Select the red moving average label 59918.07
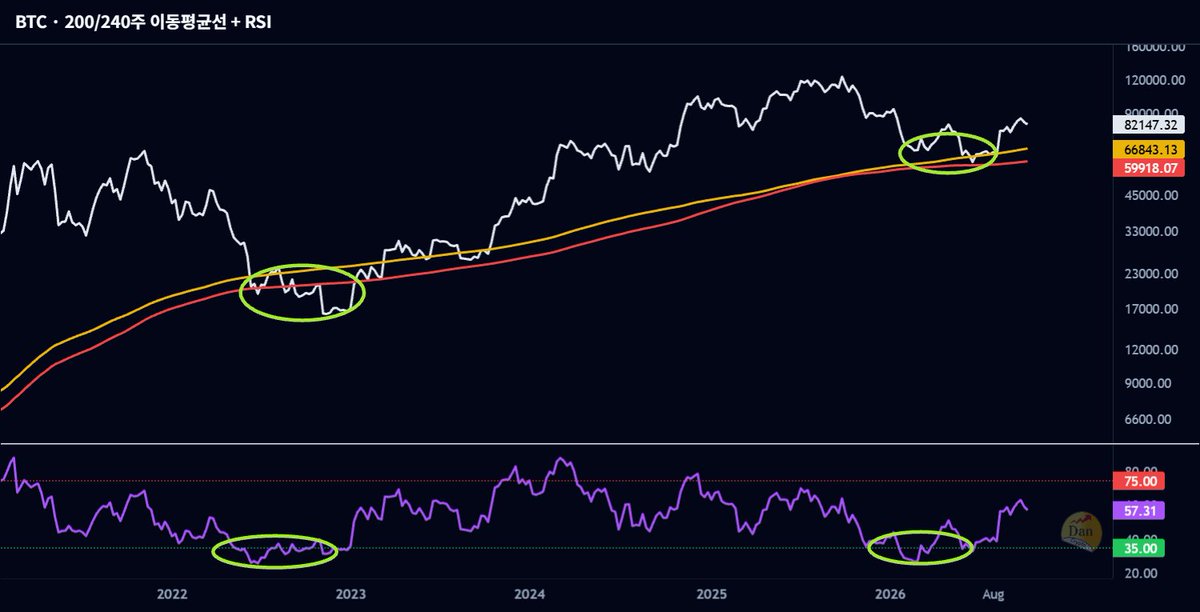Screen dimensions: 1200x612 pos(1148,167)
